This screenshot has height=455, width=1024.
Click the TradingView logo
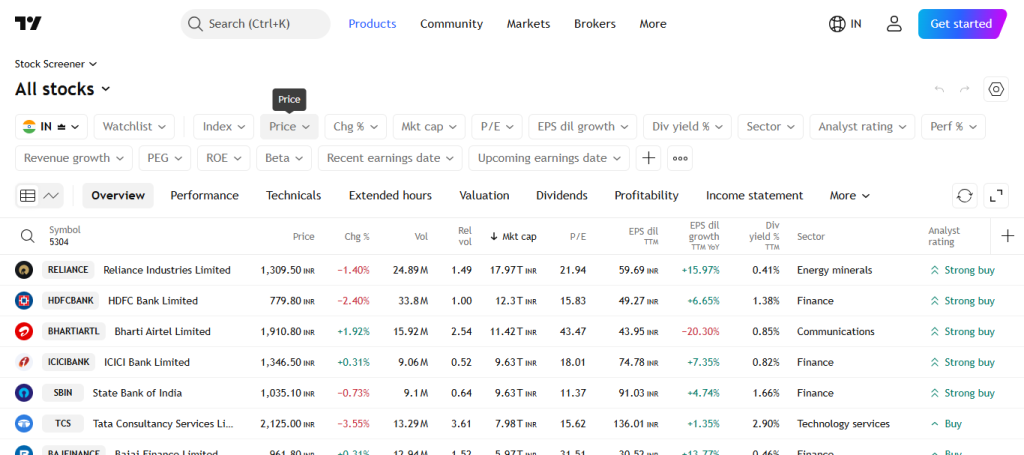pyautogui.click(x=28, y=24)
